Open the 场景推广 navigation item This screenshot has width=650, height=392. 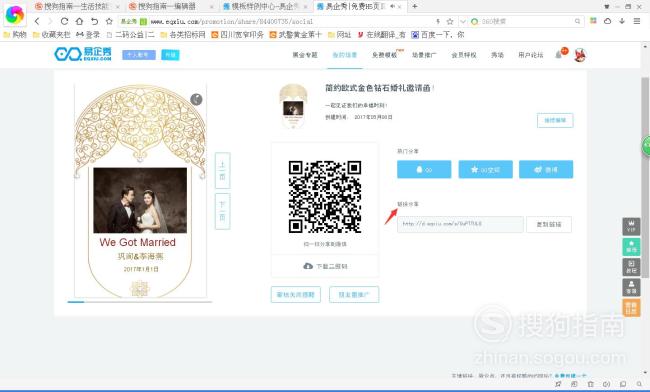424,55
